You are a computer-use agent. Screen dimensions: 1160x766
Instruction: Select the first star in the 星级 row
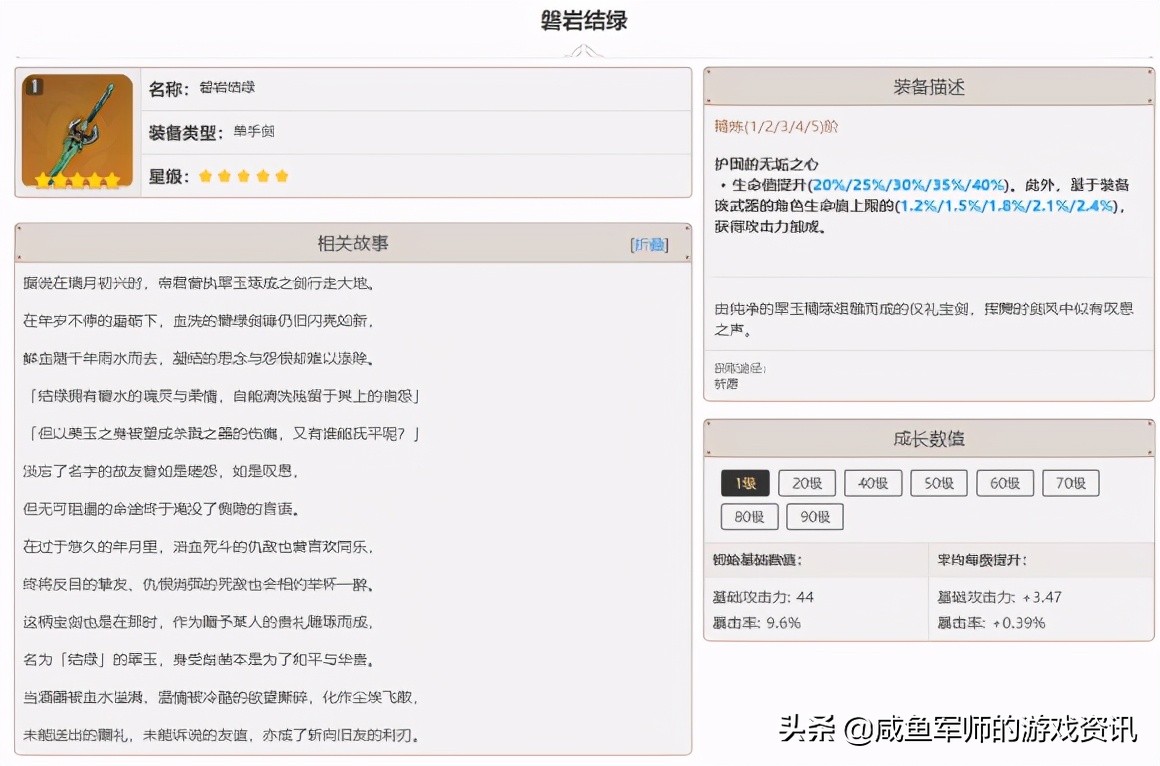[x=206, y=175]
